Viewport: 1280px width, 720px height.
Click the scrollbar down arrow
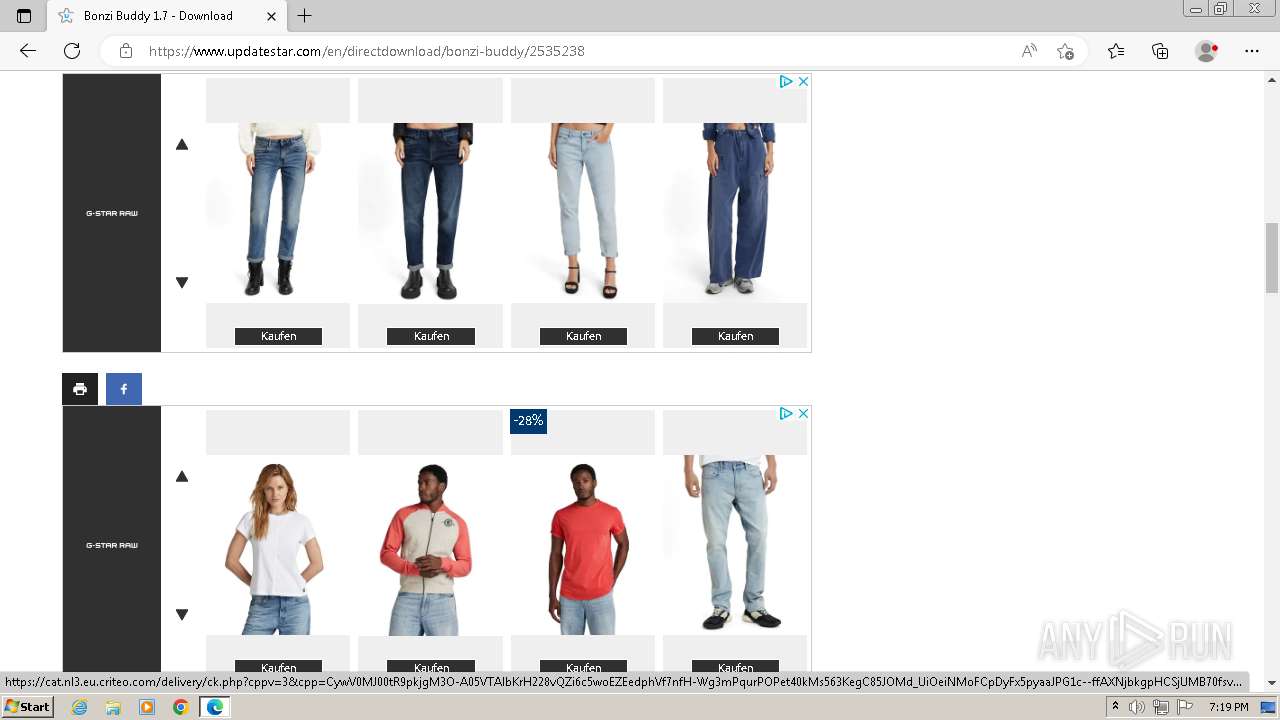[1272, 683]
